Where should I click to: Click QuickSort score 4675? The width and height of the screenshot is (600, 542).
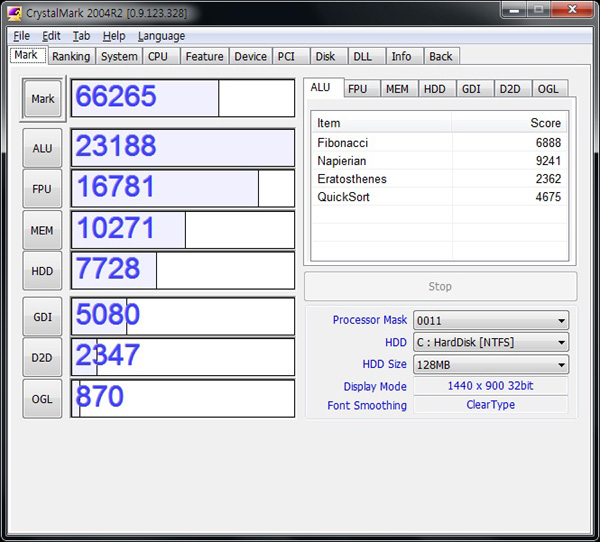(x=548, y=197)
